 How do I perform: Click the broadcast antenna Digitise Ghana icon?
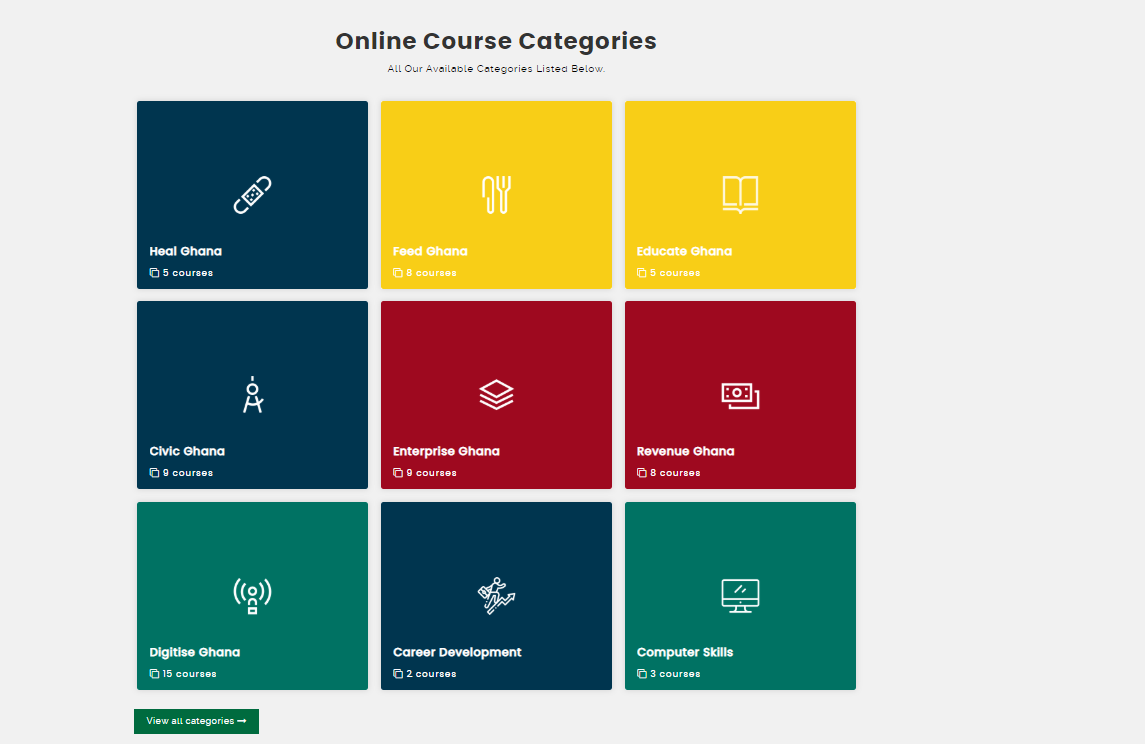tap(252, 595)
